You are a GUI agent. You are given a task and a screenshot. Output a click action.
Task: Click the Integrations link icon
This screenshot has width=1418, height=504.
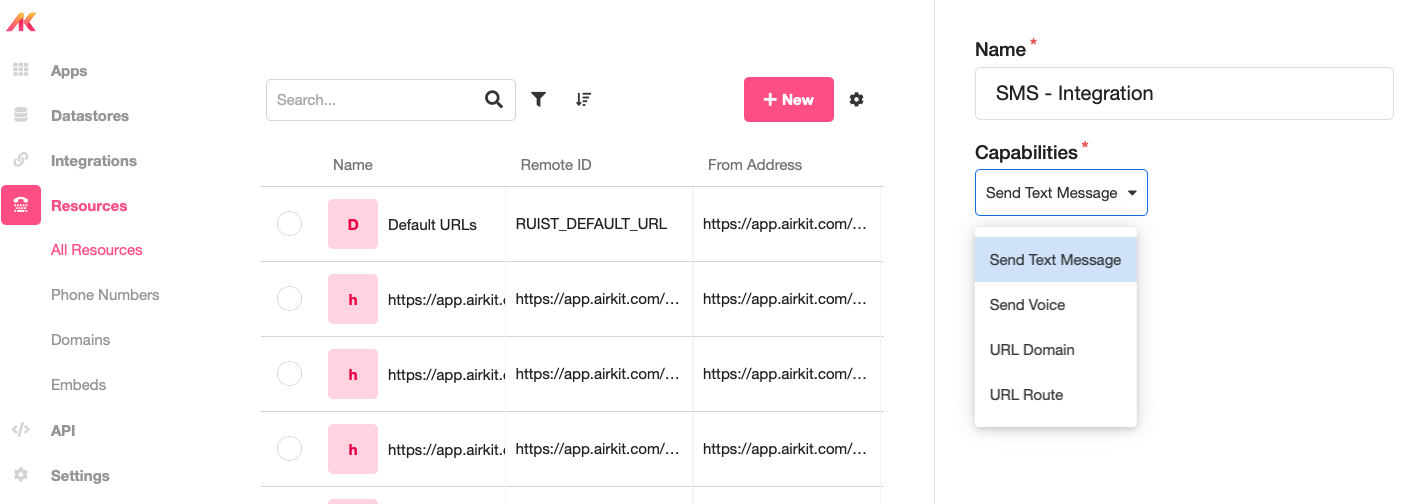[20, 160]
